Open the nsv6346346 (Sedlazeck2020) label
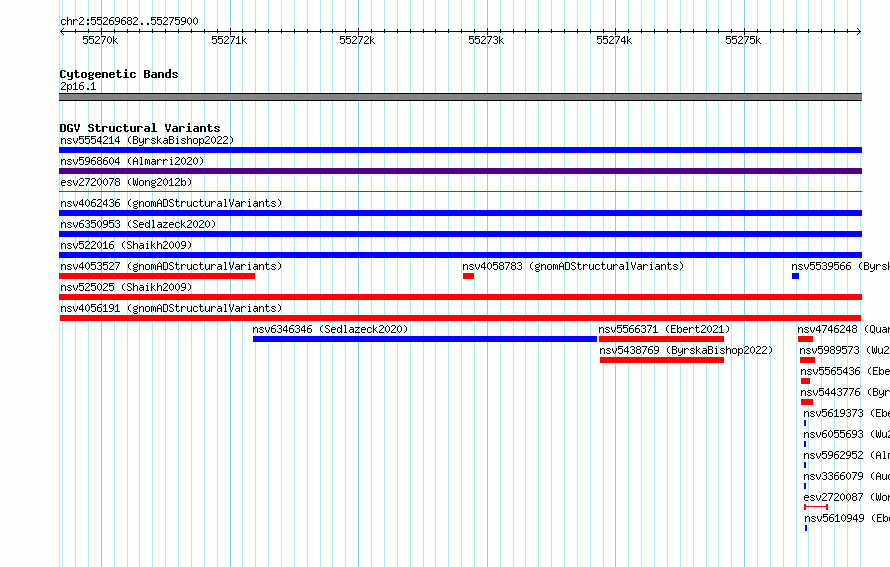 [x=330, y=329]
